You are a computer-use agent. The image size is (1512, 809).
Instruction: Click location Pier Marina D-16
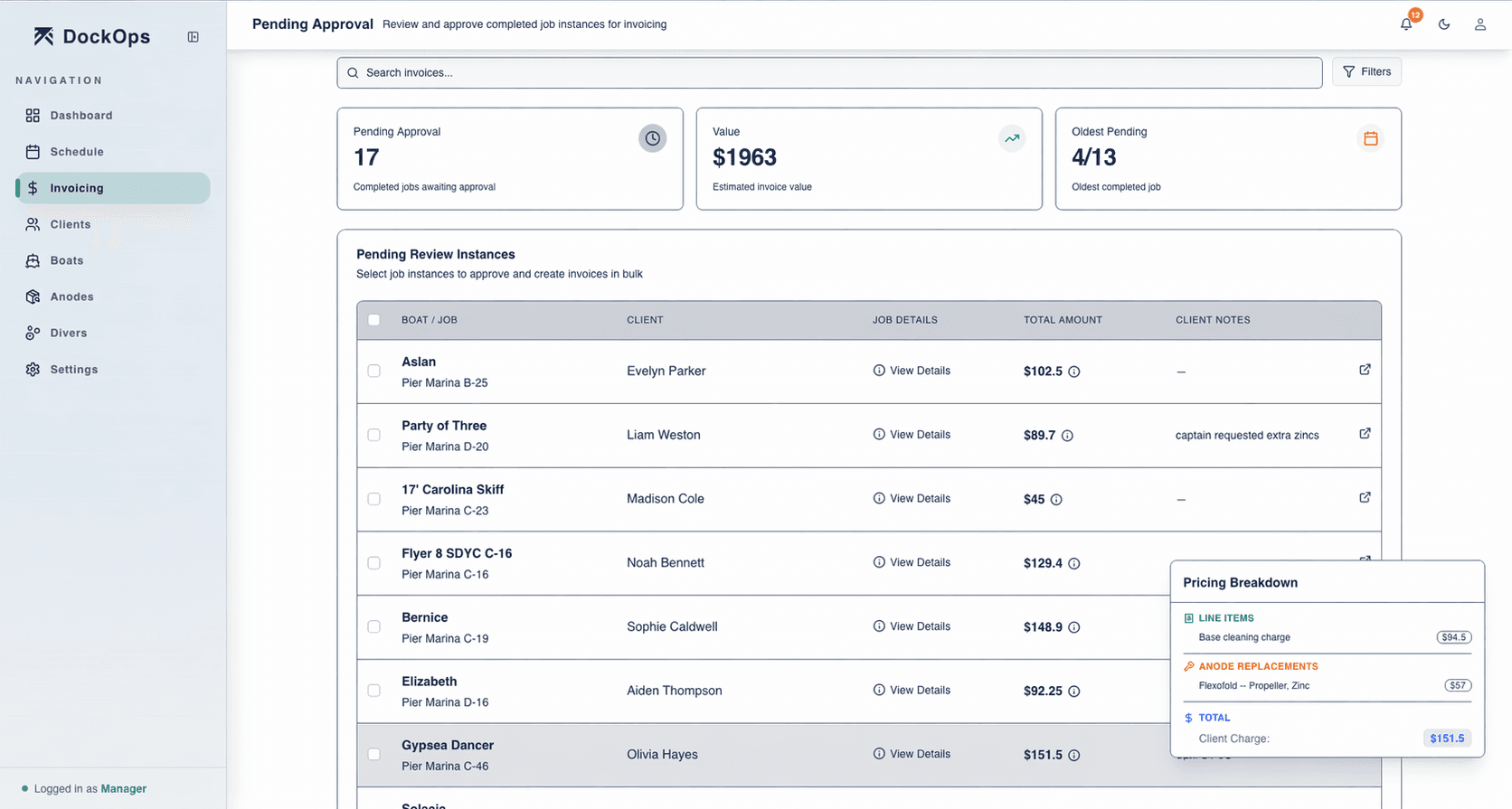coord(445,702)
